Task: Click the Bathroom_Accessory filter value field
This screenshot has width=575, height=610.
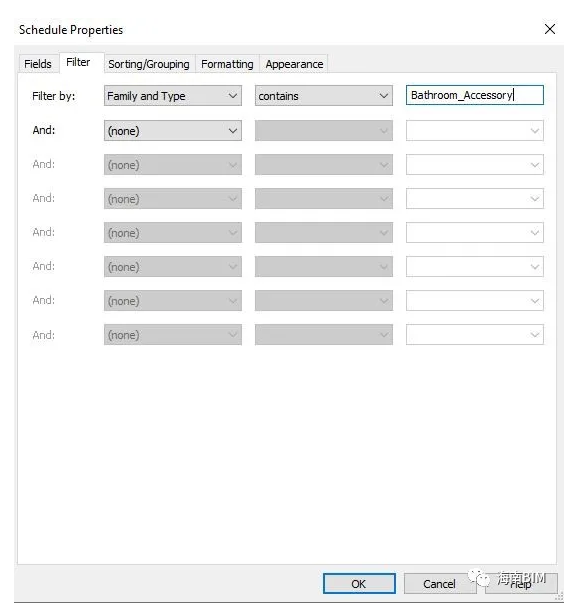Action: point(475,95)
